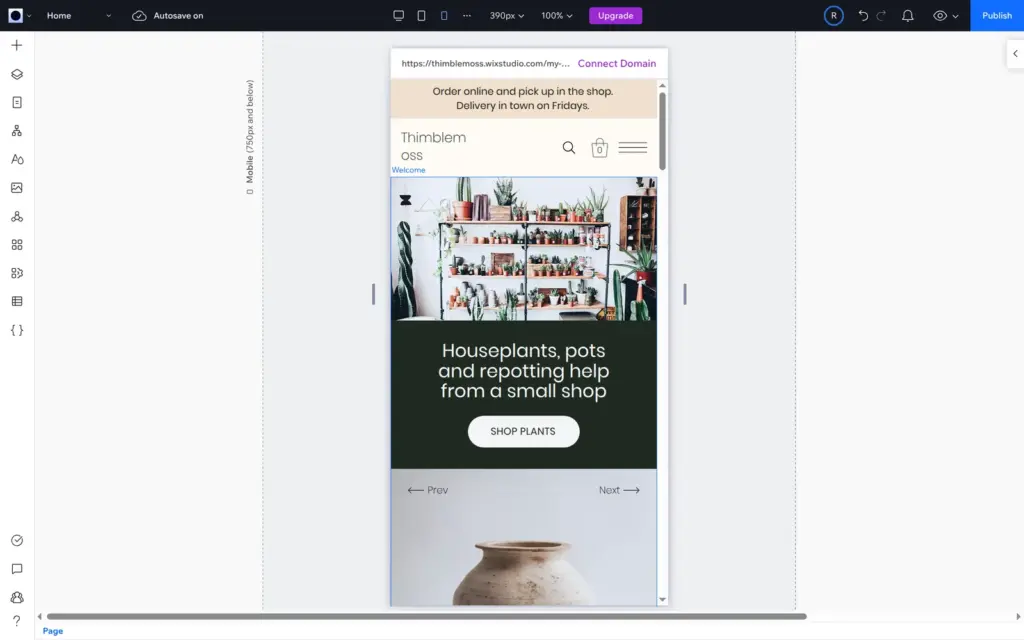Click the animation icon on hero image
The width and height of the screenshot is (1024, 640).
point(406,200)
